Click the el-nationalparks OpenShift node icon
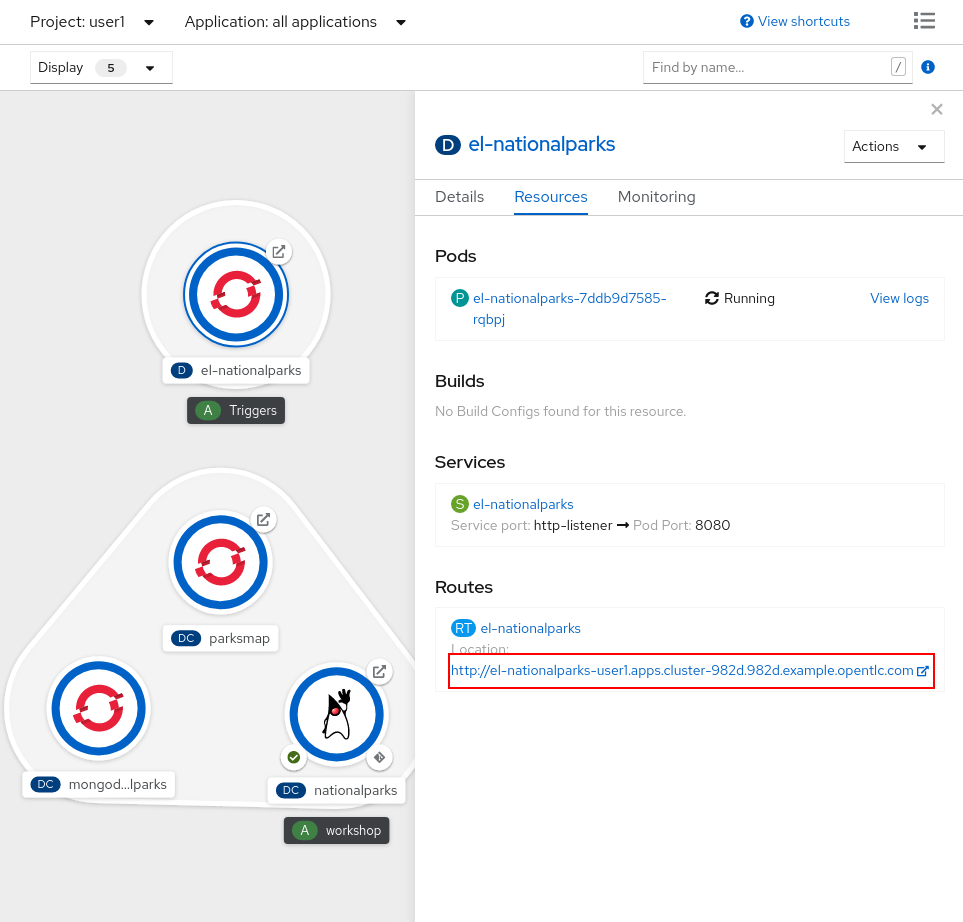The height and width of the screenshot is (922, 963). point(236,294)
